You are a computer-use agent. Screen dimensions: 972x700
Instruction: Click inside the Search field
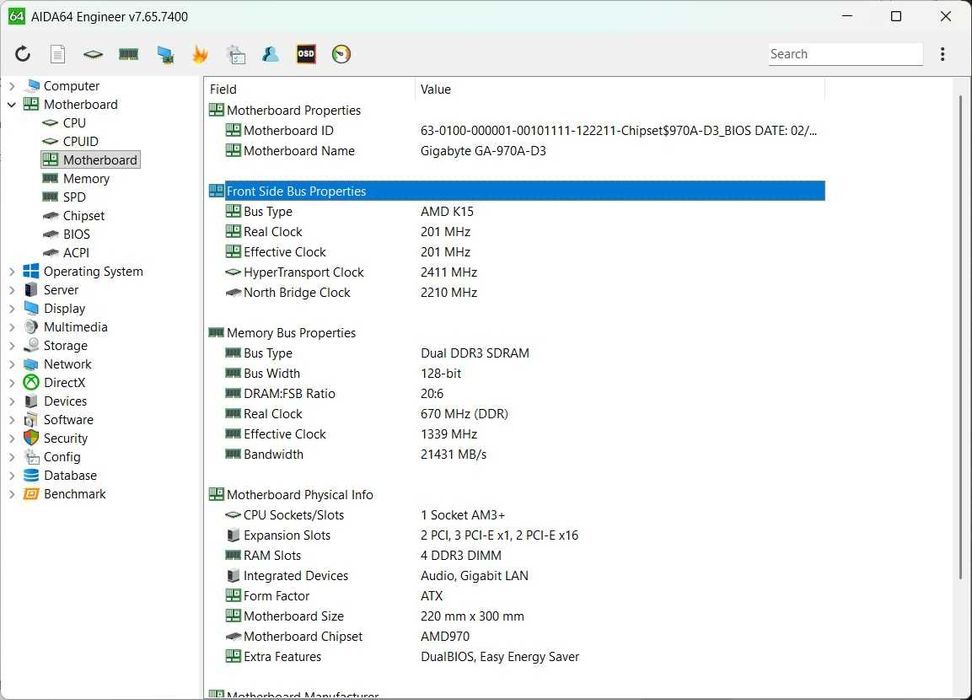[846, 54]
